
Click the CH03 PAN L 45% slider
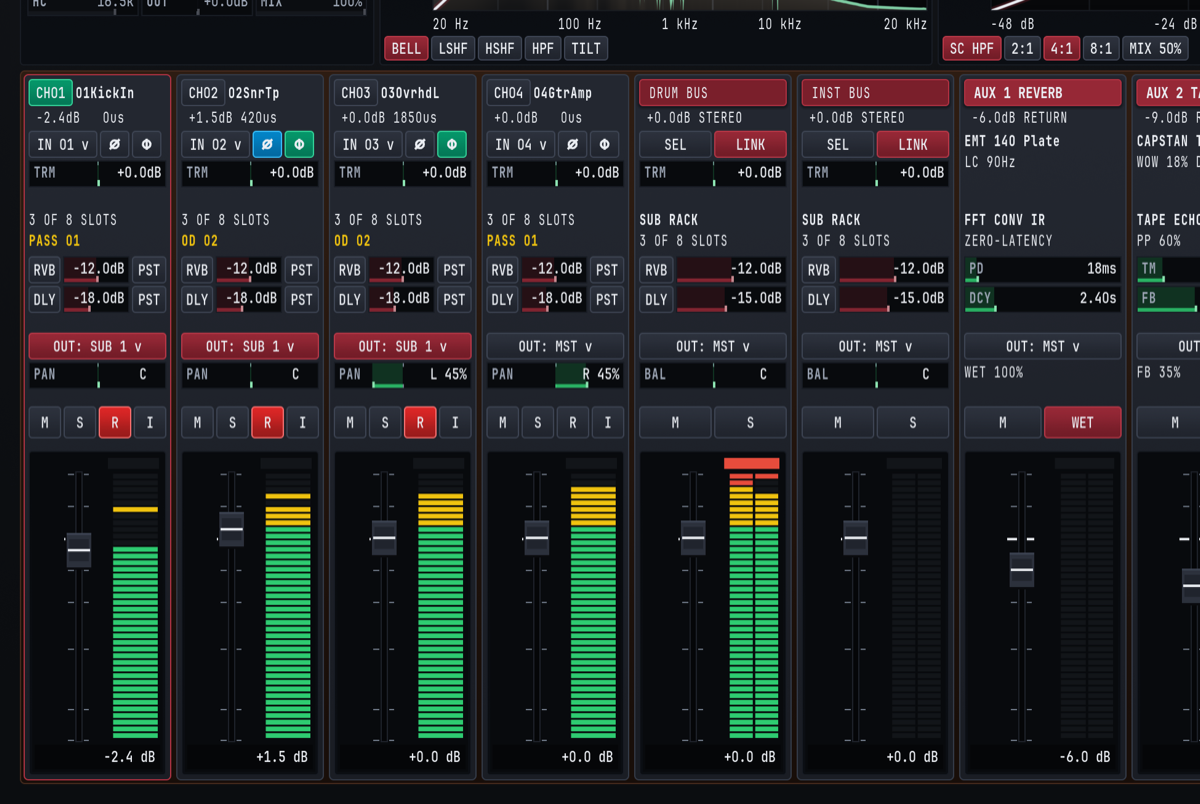[x=403, y=375]
